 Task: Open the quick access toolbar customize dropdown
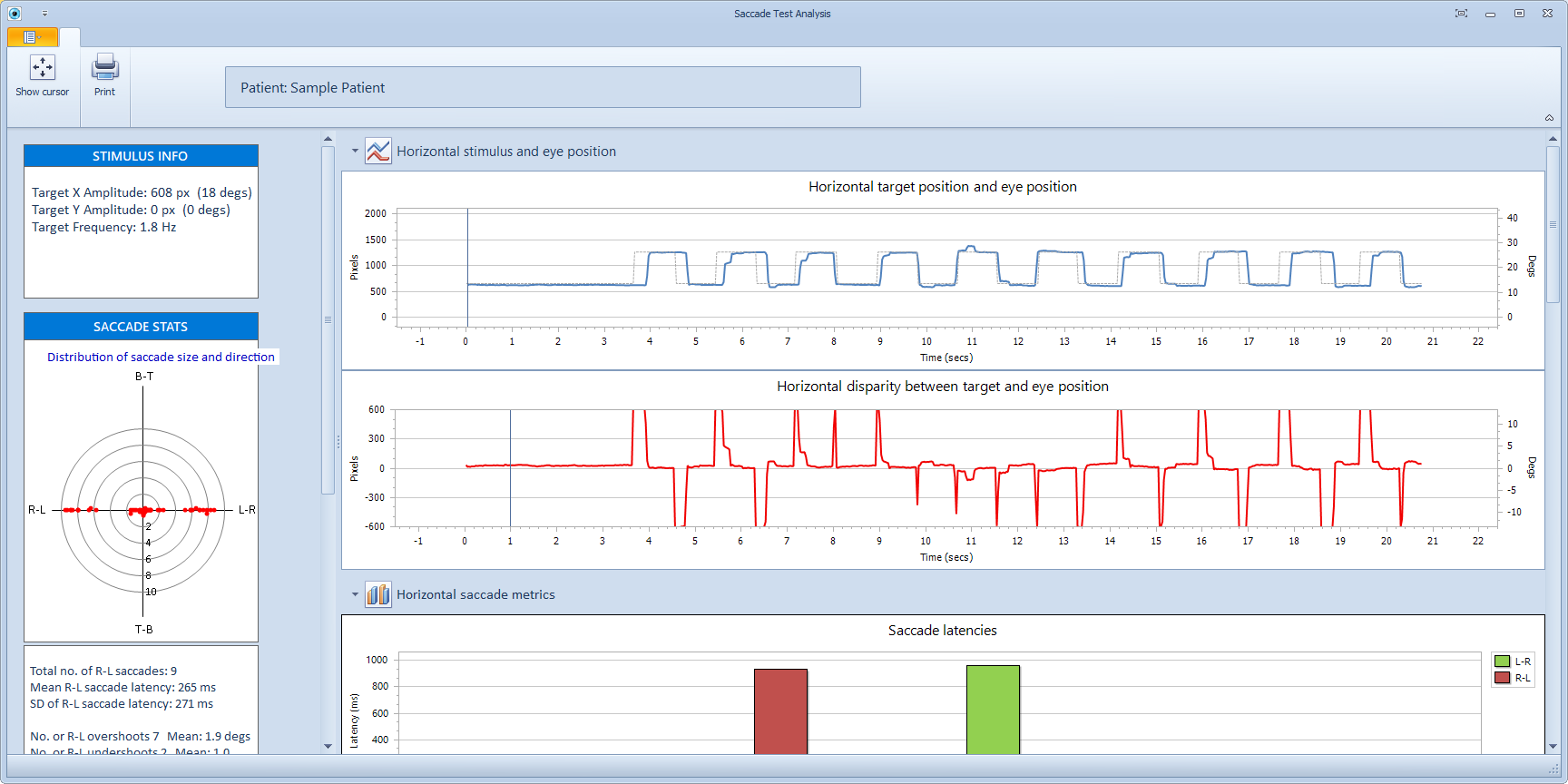tap(44, 14)
